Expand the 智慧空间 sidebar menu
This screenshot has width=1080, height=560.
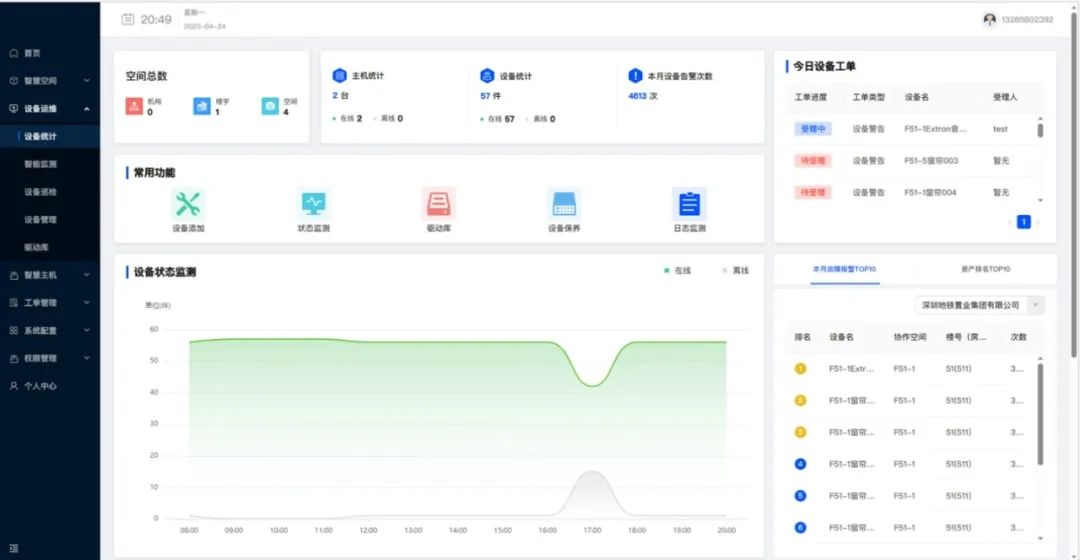click(x=50, y=81)
